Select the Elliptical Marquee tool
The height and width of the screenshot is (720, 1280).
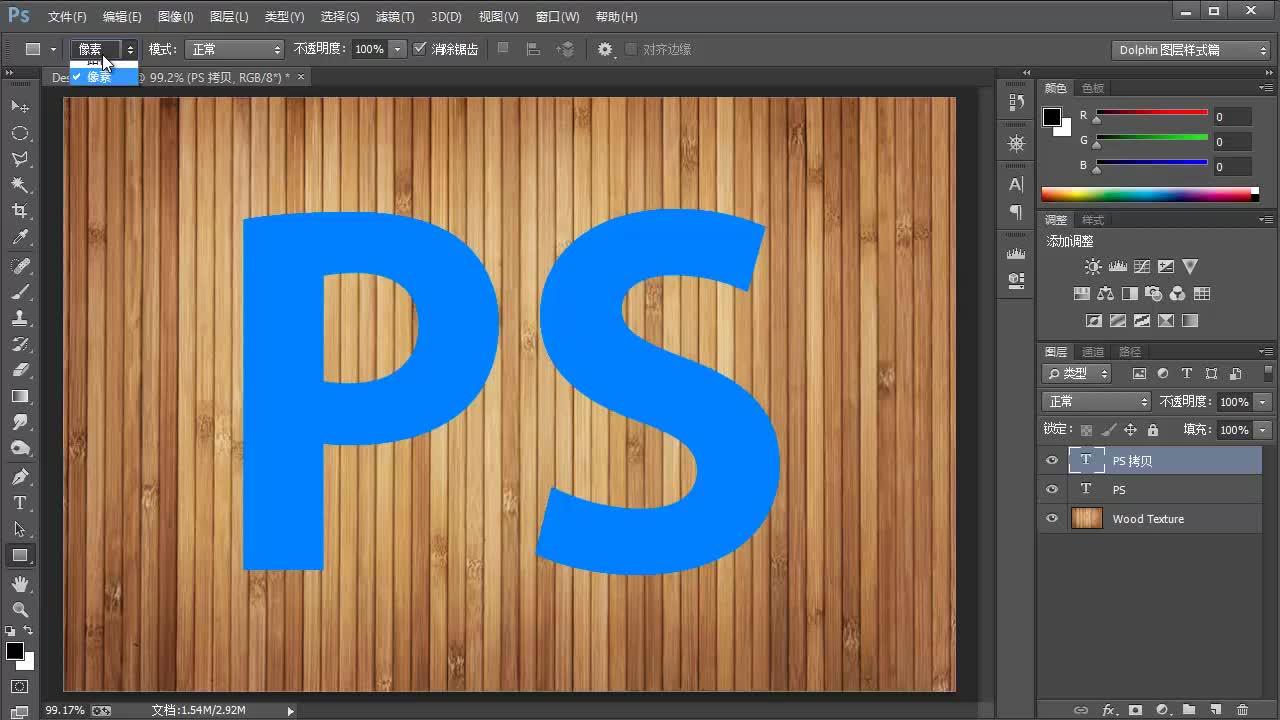coord(20,133)
